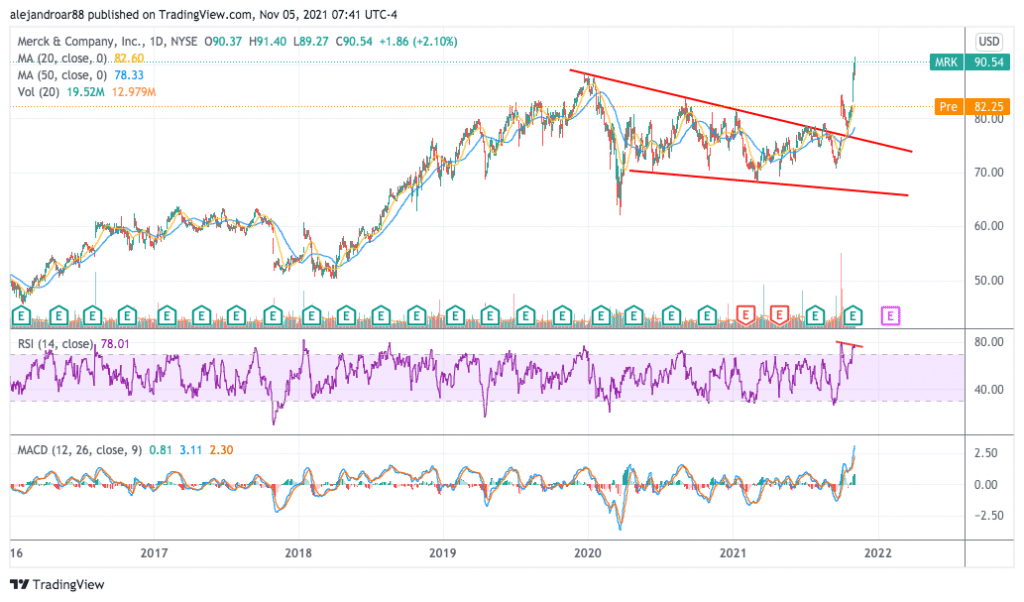Click the 2019 label on time axis
Viewport: 1024px width, 602px height.
coord(443,553)
